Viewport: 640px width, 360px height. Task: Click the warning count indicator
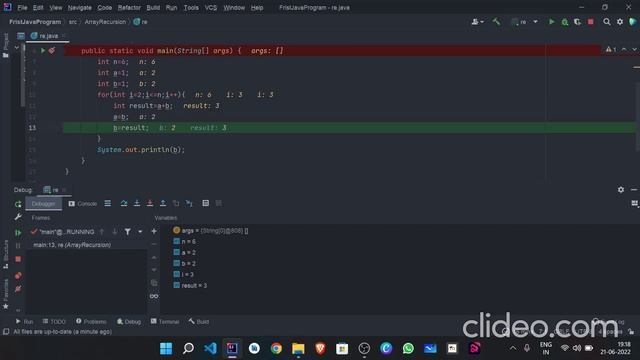coord(611,49)
